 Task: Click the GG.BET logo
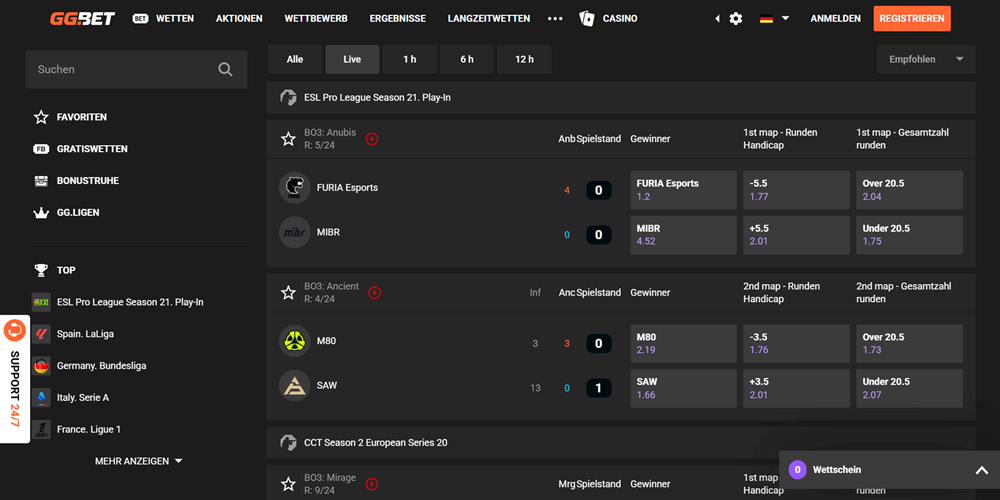(82, 18)
